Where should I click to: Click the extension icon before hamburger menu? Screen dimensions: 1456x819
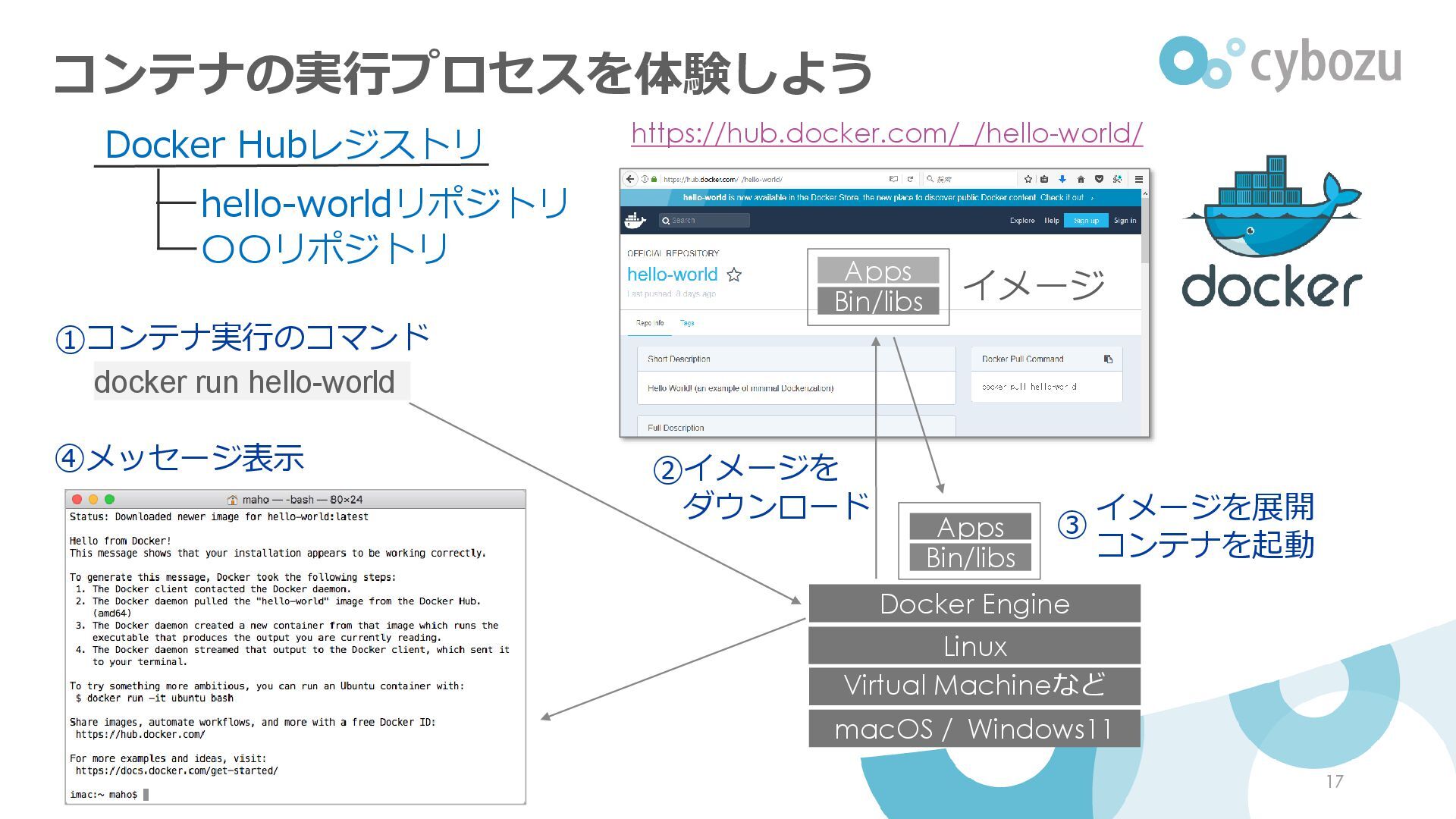pos(1117,180)
